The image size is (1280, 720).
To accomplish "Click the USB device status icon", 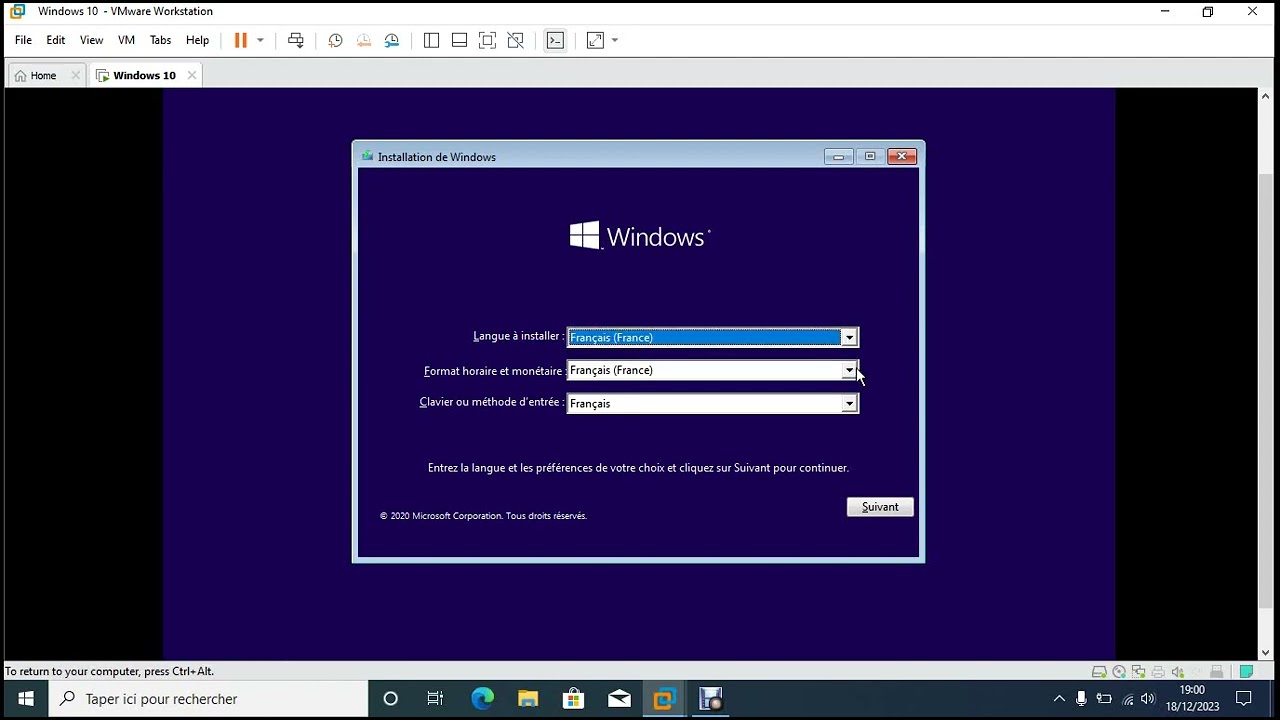I will [1217, 672].
